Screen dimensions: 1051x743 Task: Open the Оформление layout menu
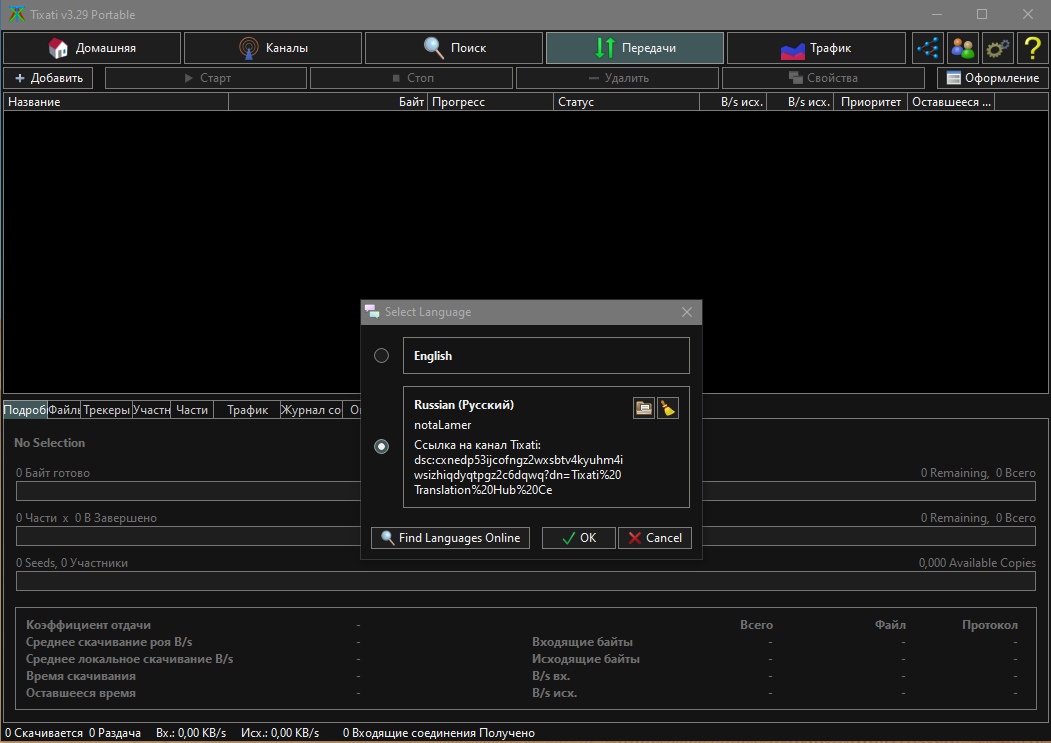point(993,78)
